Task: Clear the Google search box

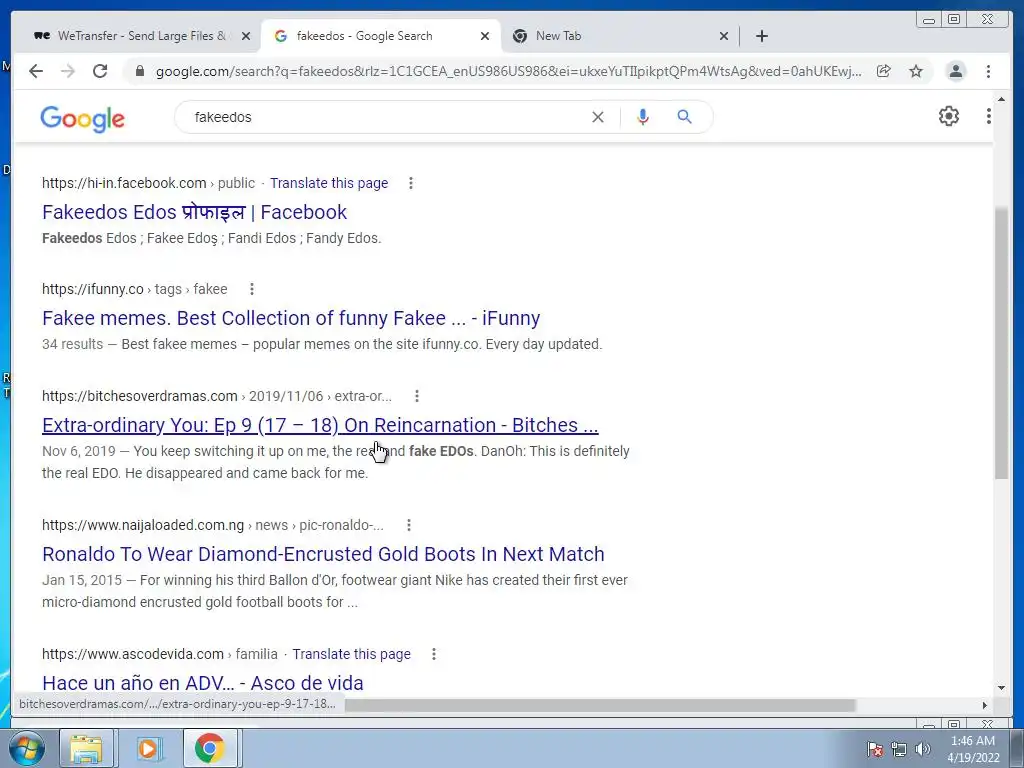Action: pos(598,117)
